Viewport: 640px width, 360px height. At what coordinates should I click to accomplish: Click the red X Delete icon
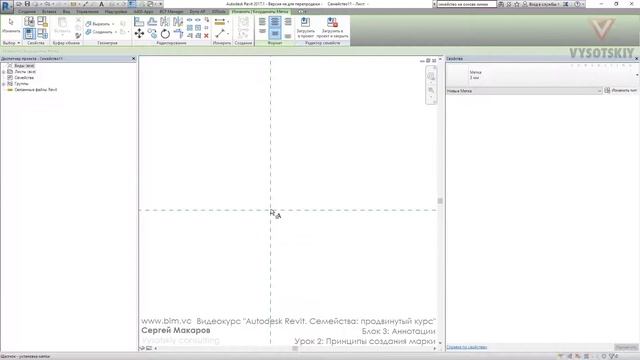coord(206,36)
